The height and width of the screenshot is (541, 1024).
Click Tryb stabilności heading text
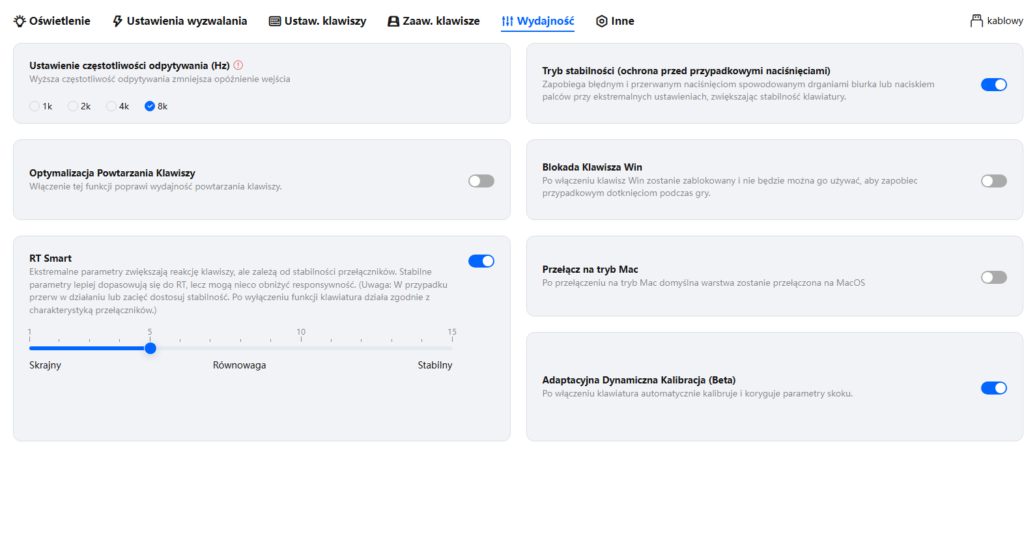(x=686, y=71)
